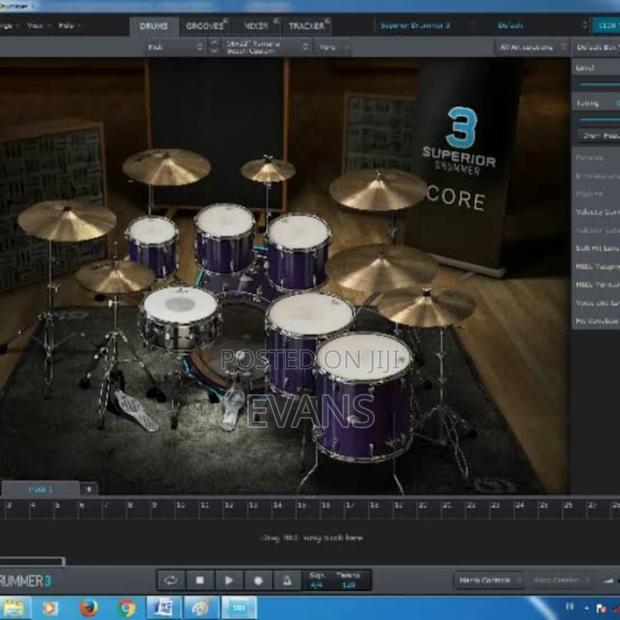The width and height of the screenshot is (620, 620).
Task: Click the Hit Variation property row
Action: pos(596,321)
